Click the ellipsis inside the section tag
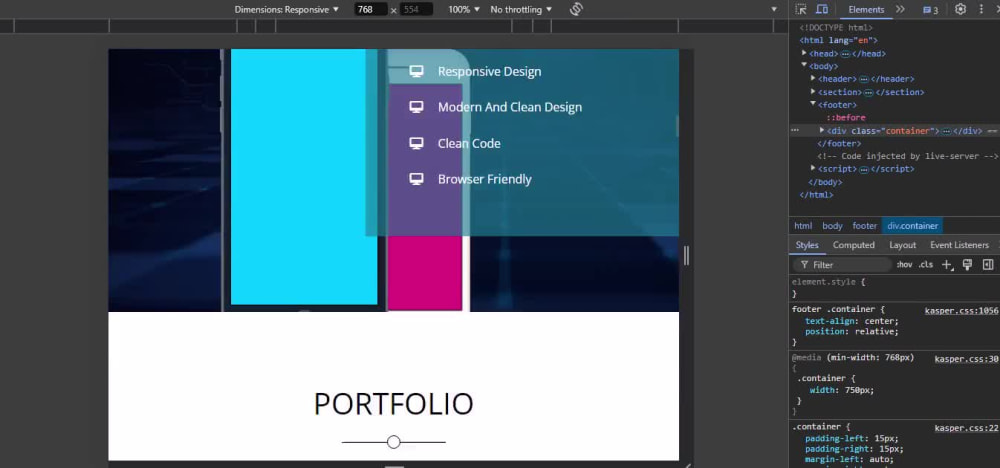Screen dimensions: 1000x468 868,92
